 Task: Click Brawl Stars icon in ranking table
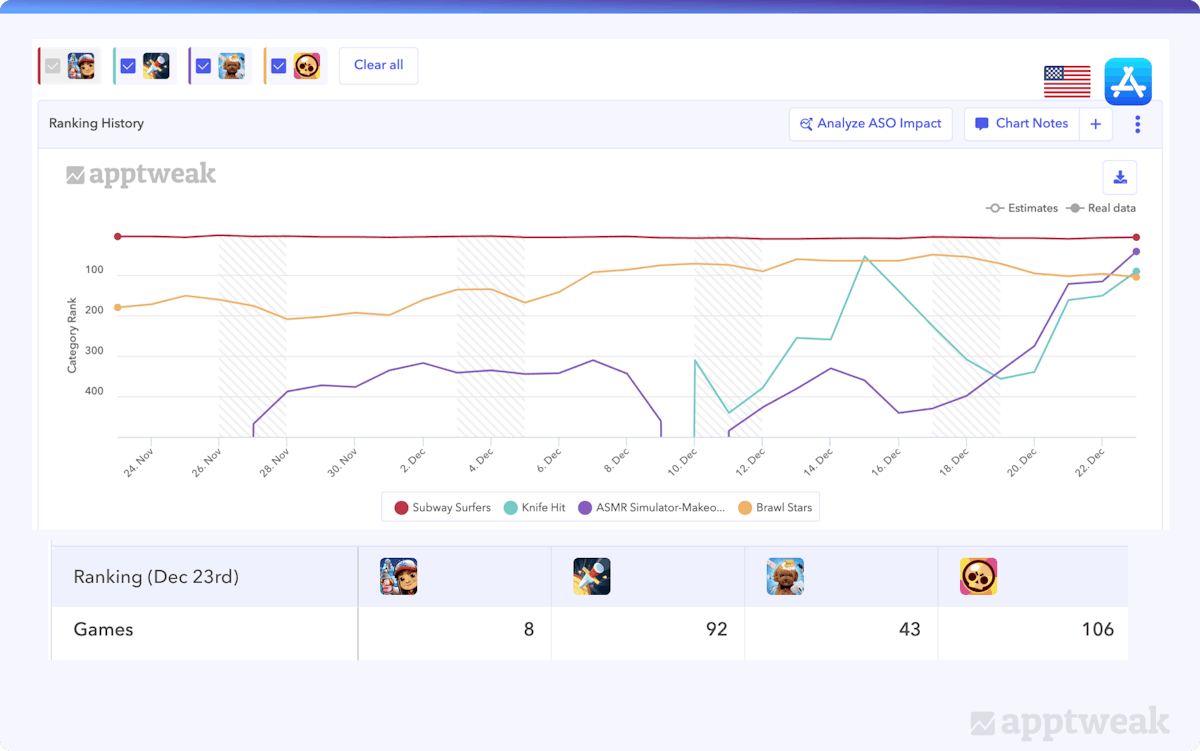click(x=978, y=577)
